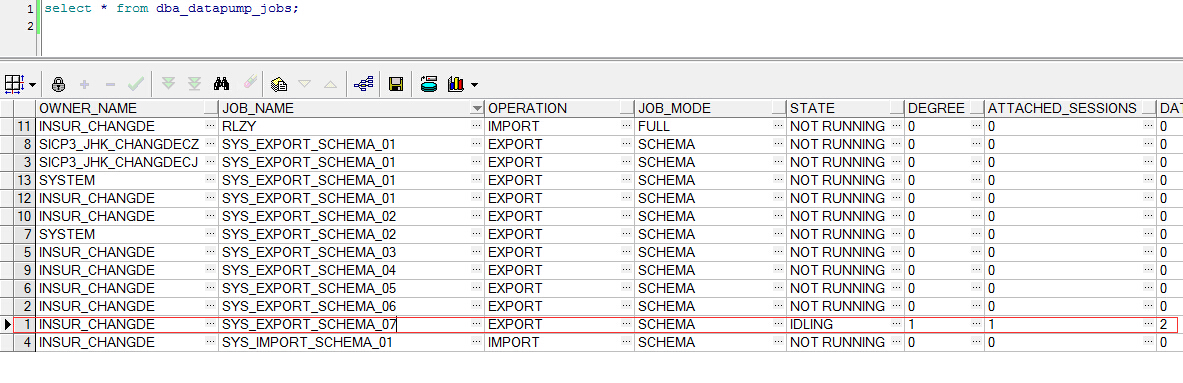1183x383 pixels.
Task: Open the dropdown arrow beside the grid icon
Action: tap(32, 84)
